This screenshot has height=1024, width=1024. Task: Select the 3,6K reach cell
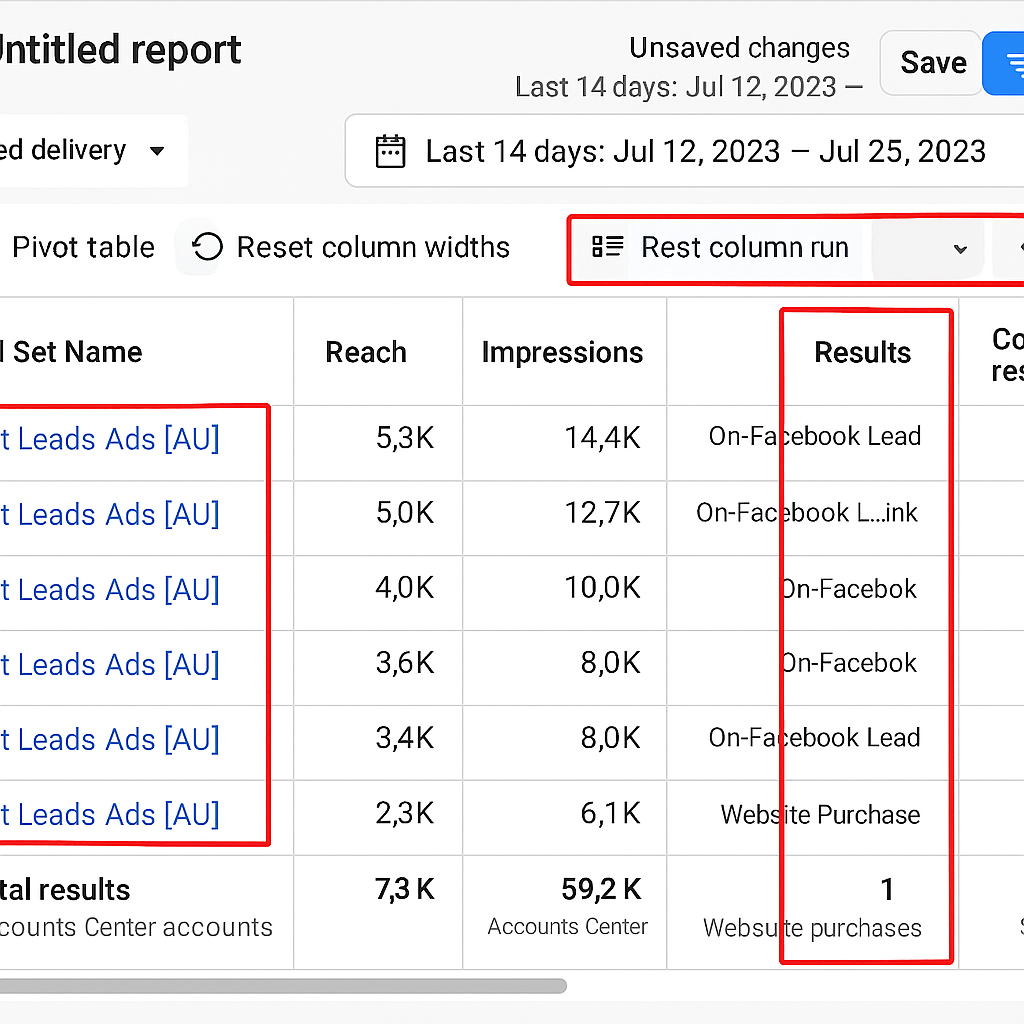[x=405, y=663]
